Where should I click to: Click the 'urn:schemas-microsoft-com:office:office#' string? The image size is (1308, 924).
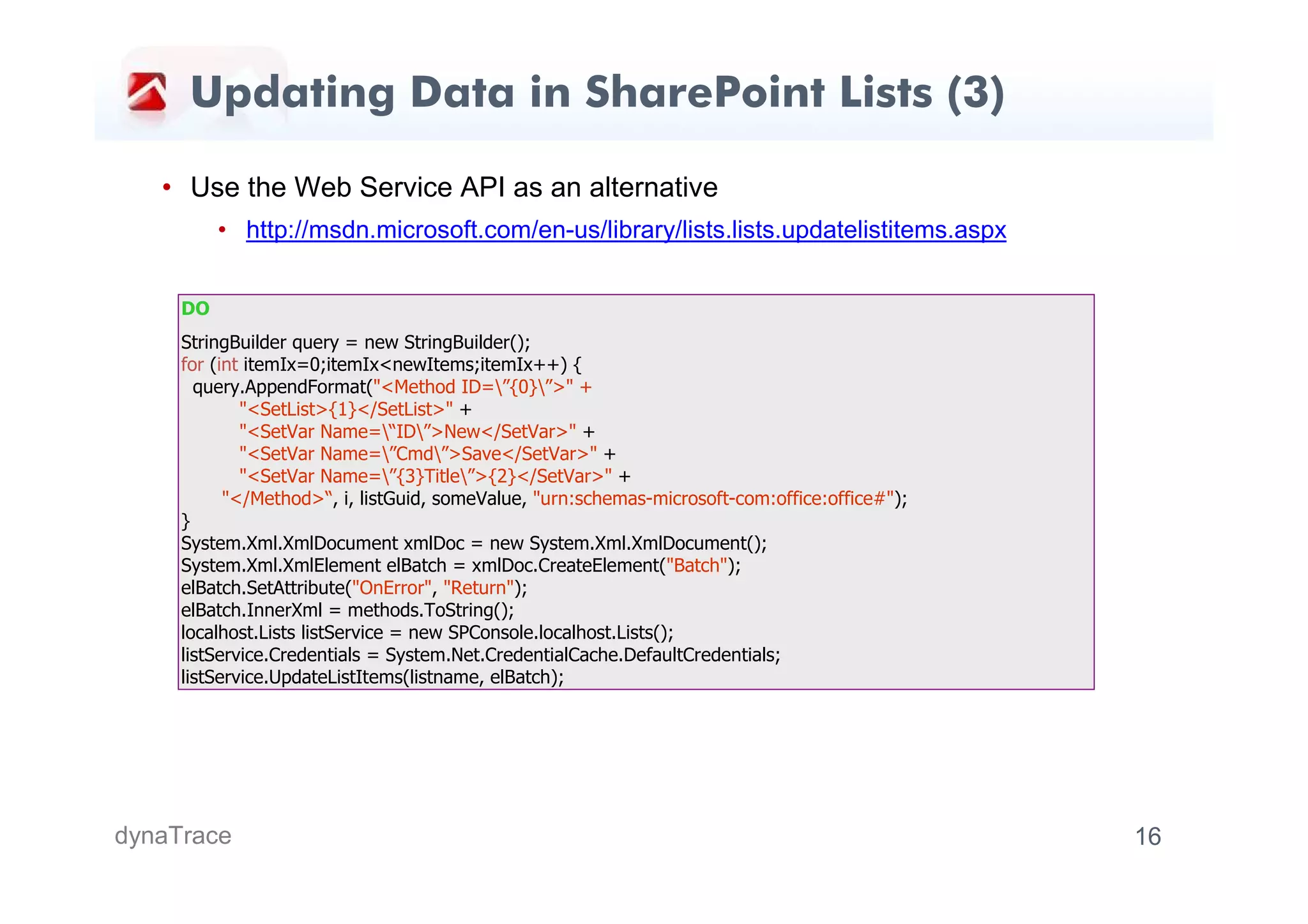pyautogui.click(x=713, y=499)
